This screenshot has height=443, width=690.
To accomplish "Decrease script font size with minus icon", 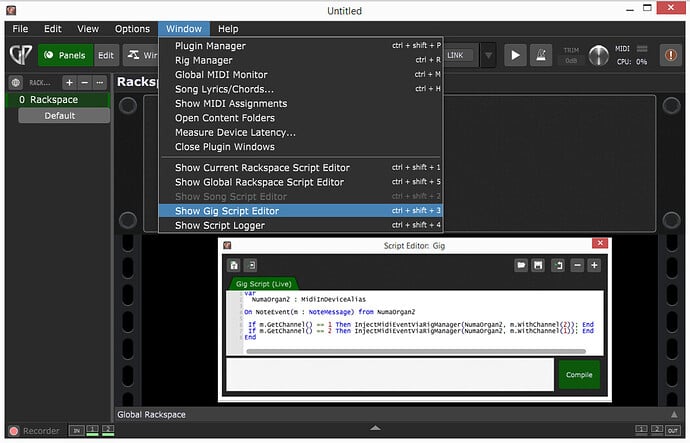I will pyautogui.click(x=577, y=265).
